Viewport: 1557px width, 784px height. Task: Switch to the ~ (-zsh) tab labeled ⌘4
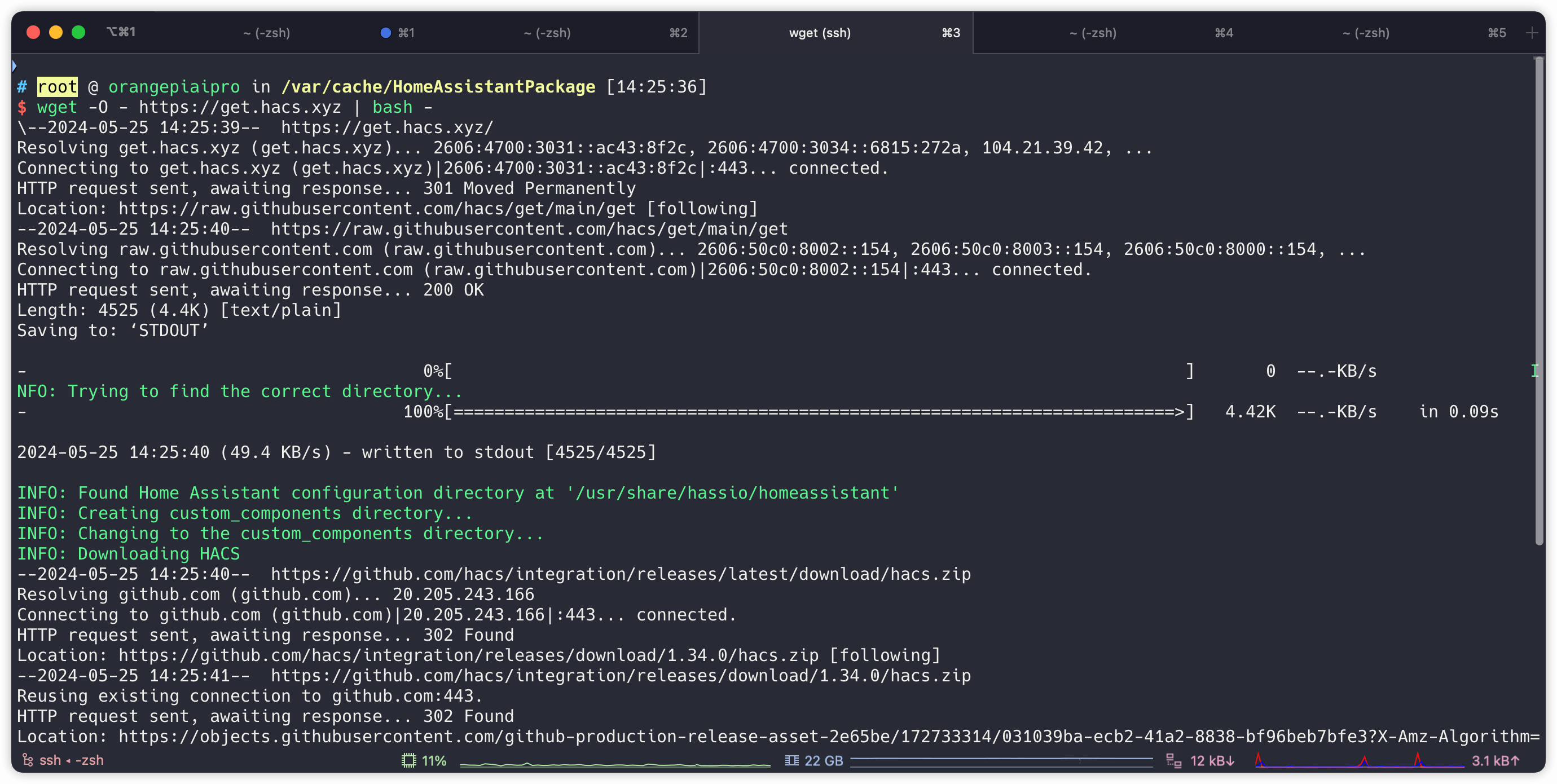tap(1093, 33)
